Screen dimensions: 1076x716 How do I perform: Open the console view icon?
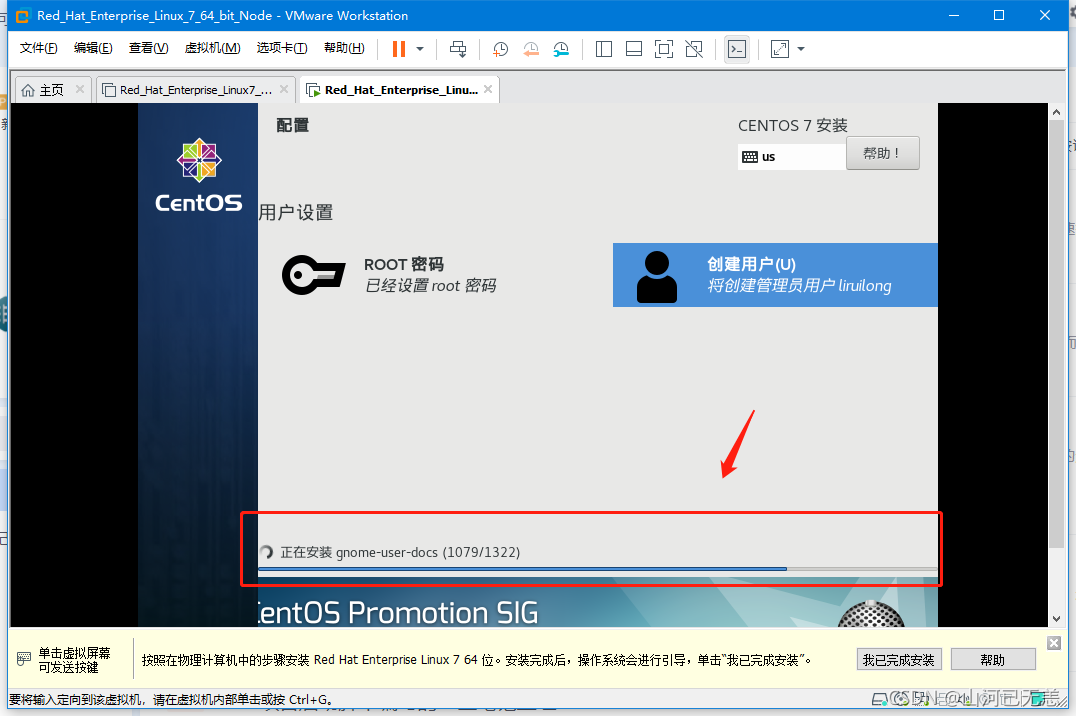[x=737, y=49]
